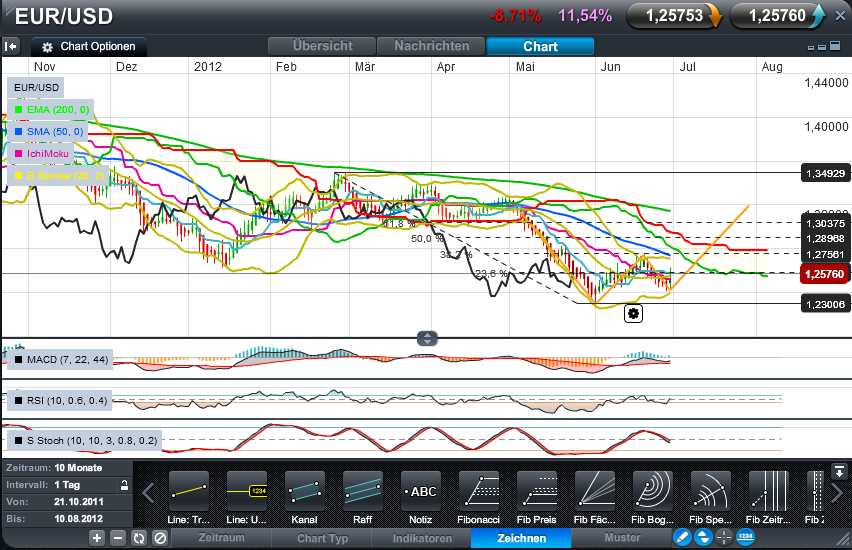The image size is (852, 550).
Task: Toggle the crosshair cursor icon
Action: 724,538
